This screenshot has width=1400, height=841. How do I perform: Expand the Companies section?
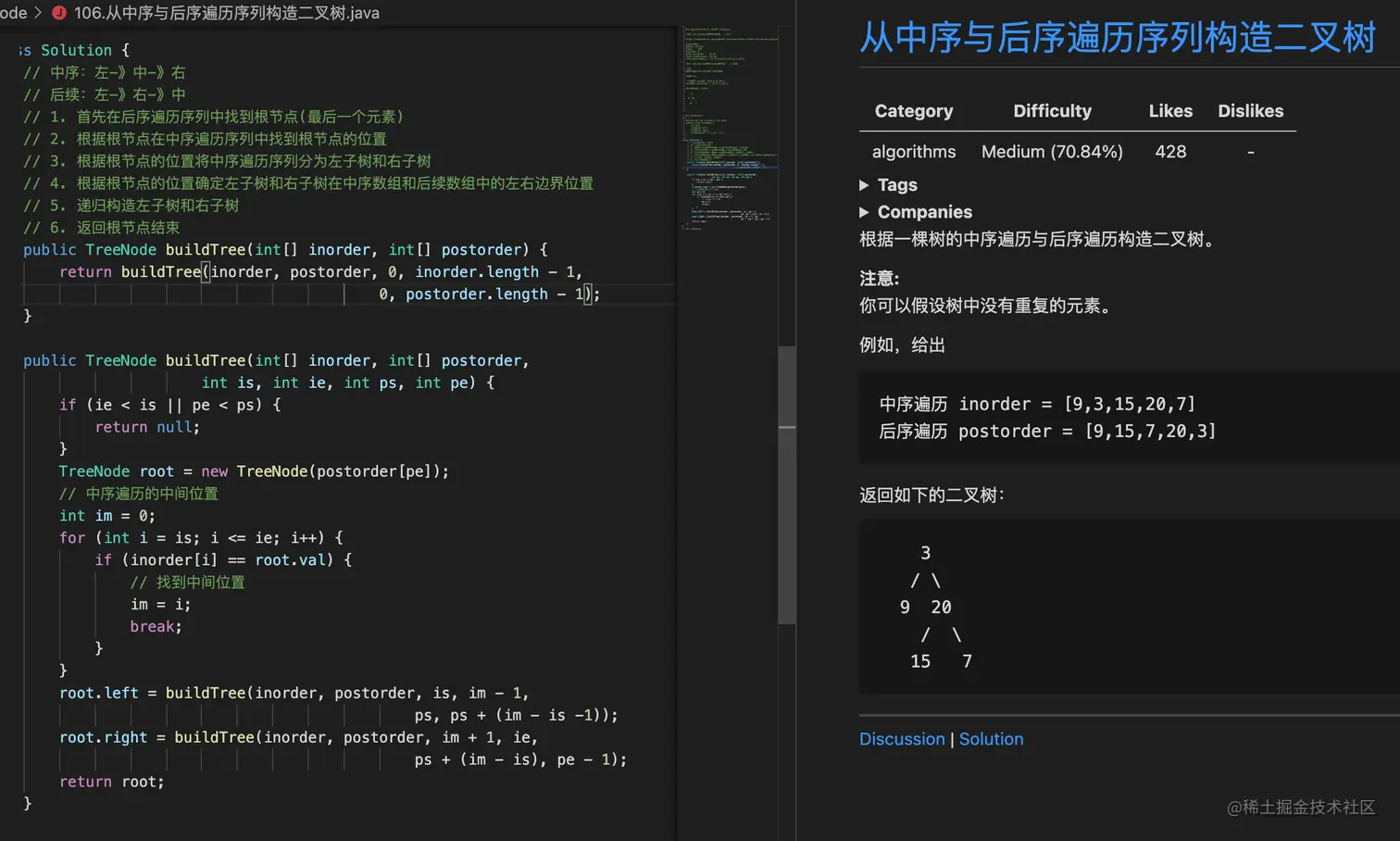[916, 212]
